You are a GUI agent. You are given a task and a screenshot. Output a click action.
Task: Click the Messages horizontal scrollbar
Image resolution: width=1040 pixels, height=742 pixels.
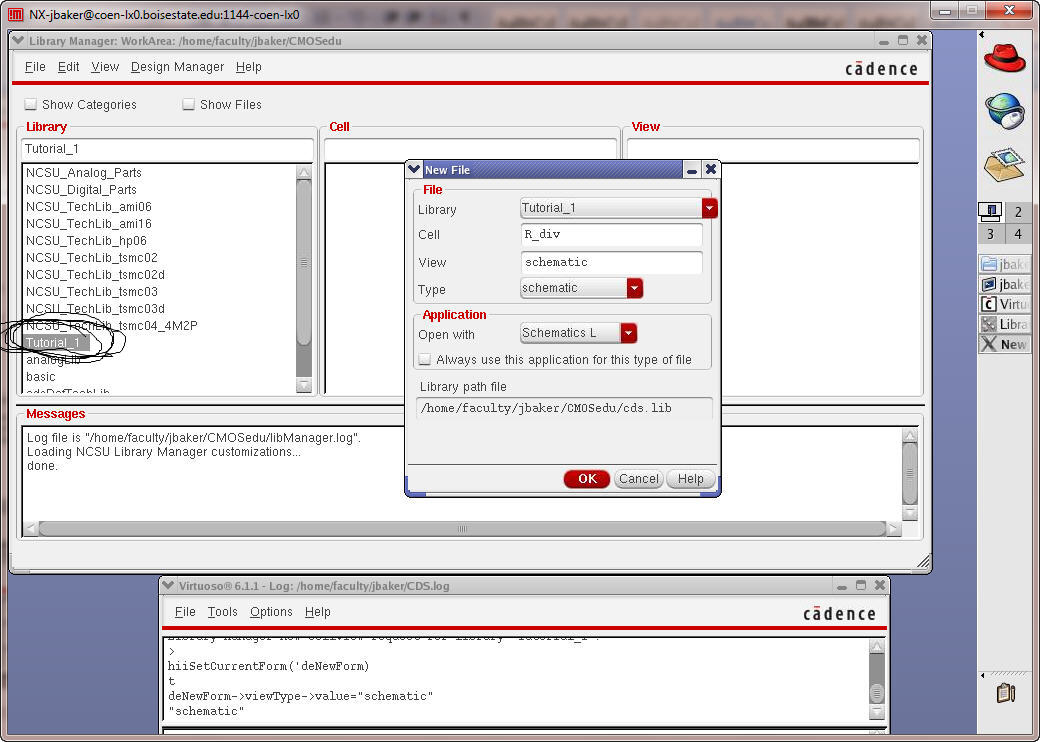coord(461,528)
